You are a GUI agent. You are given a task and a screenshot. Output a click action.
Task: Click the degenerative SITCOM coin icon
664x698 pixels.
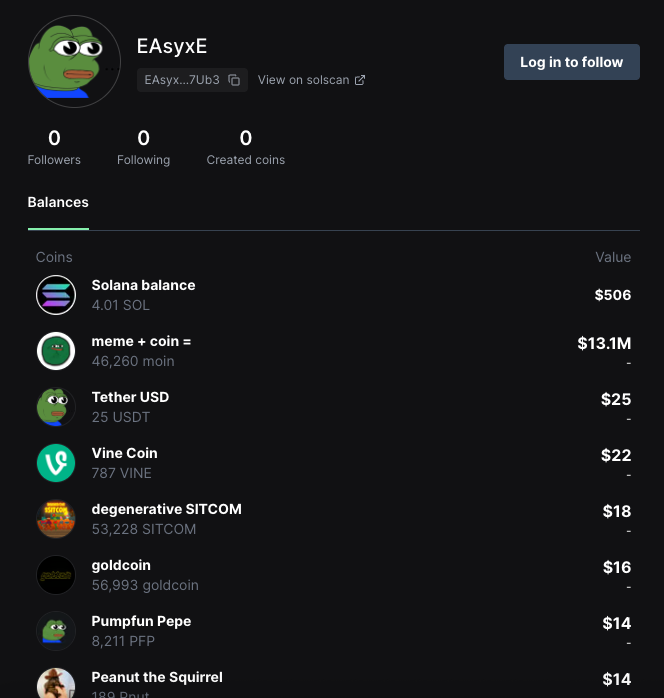pos(56,519)
